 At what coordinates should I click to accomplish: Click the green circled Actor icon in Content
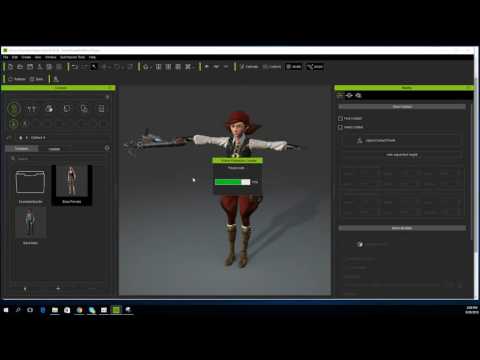point(14,109)
